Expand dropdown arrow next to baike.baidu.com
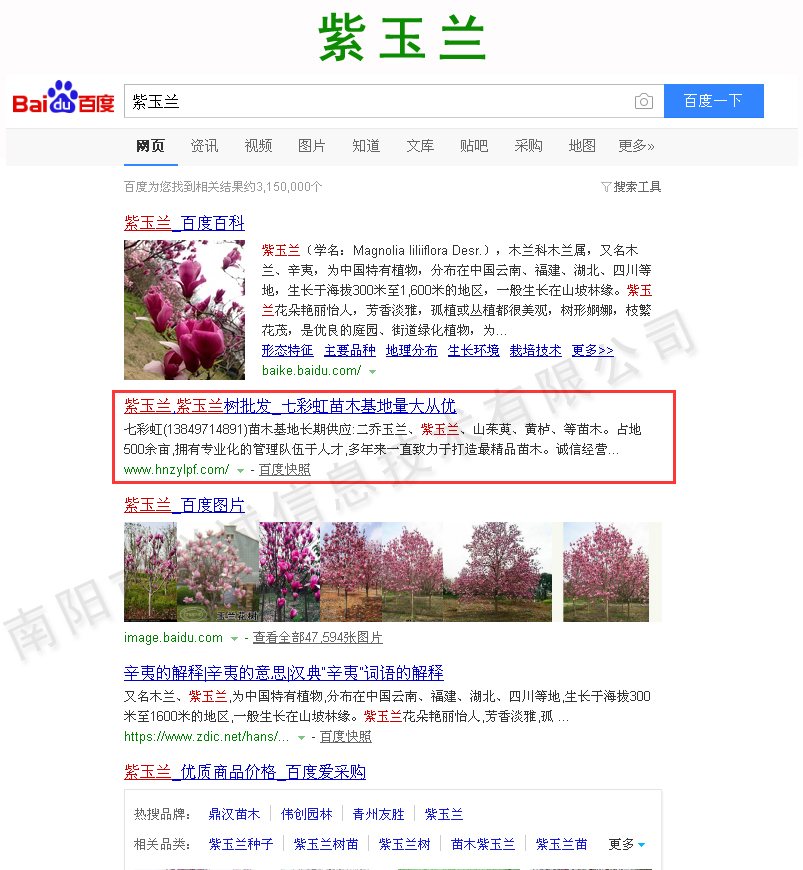The image size is (803, 870). 373,371
